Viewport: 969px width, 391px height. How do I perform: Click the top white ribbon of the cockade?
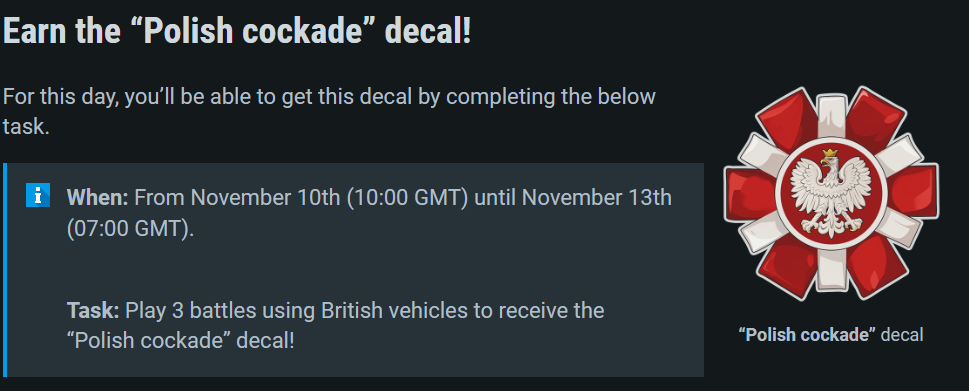[831, 117]
